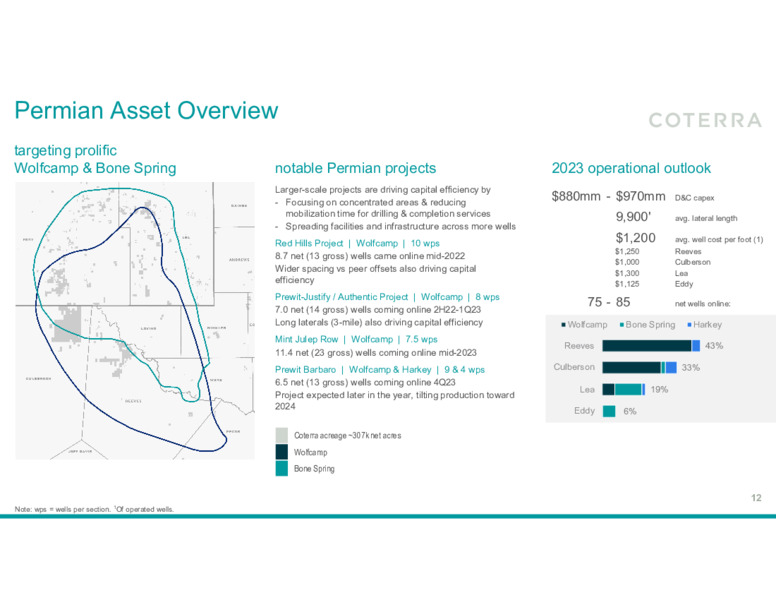Click the Eddy bar in the chart
This screenshot has height=600, width=776.
(x=609, y=411)
